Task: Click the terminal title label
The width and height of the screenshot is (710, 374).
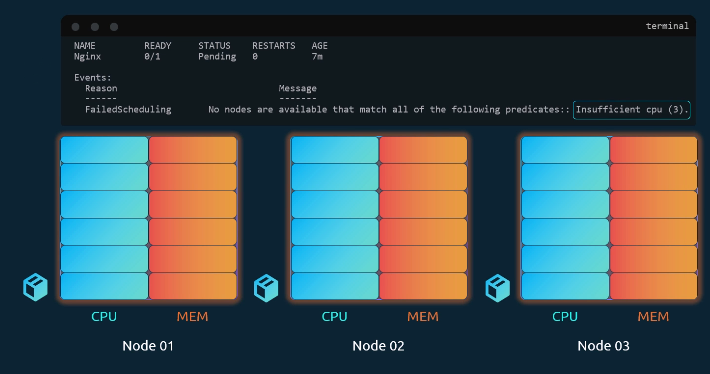Action: [667, 26]
